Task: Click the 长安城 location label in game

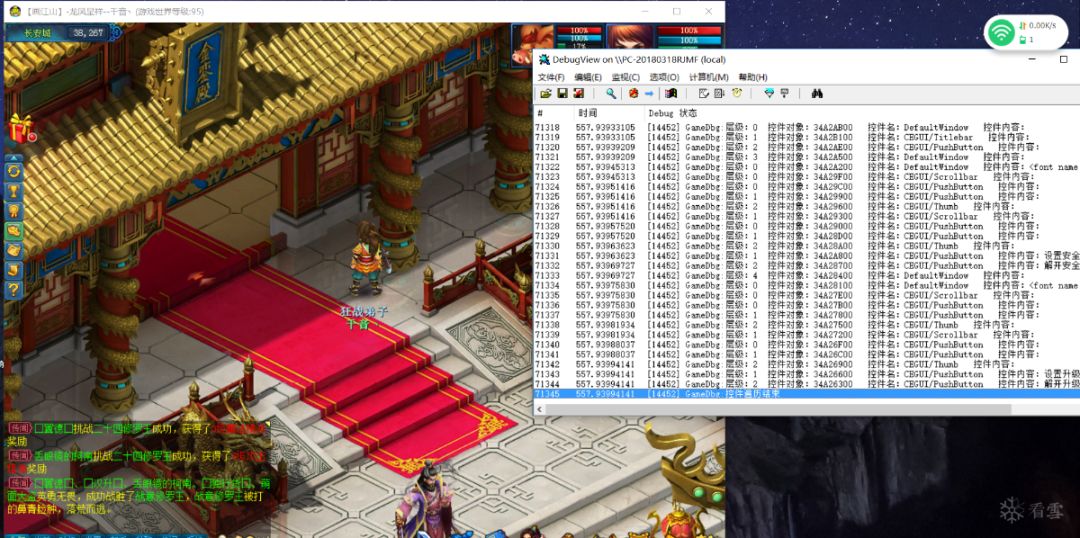Action: (x=37, y=32)
